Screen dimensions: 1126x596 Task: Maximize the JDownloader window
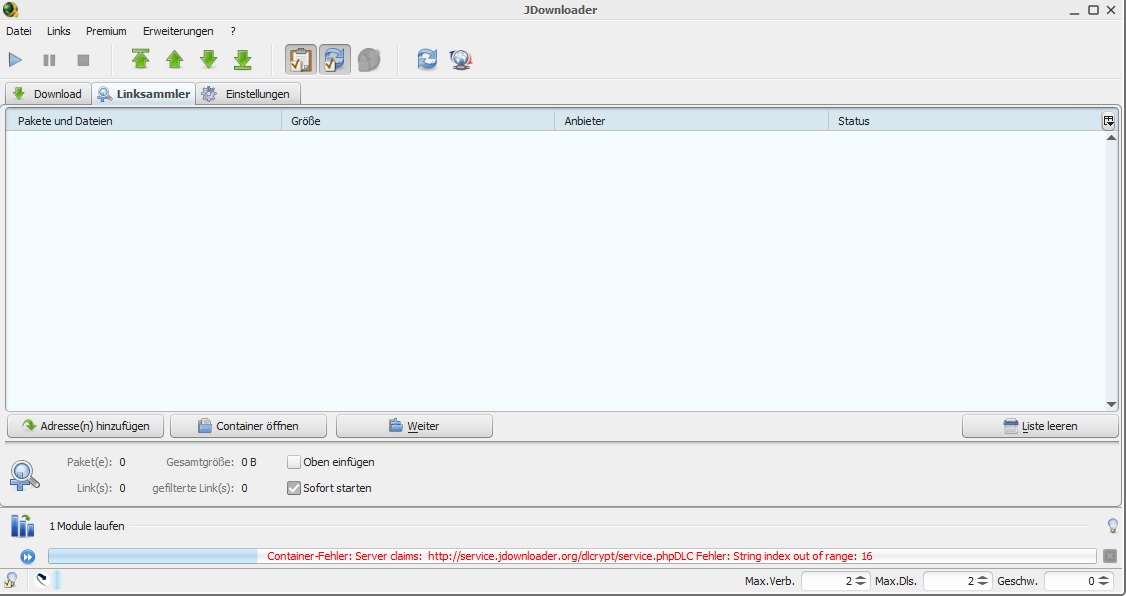[1093, 10]
